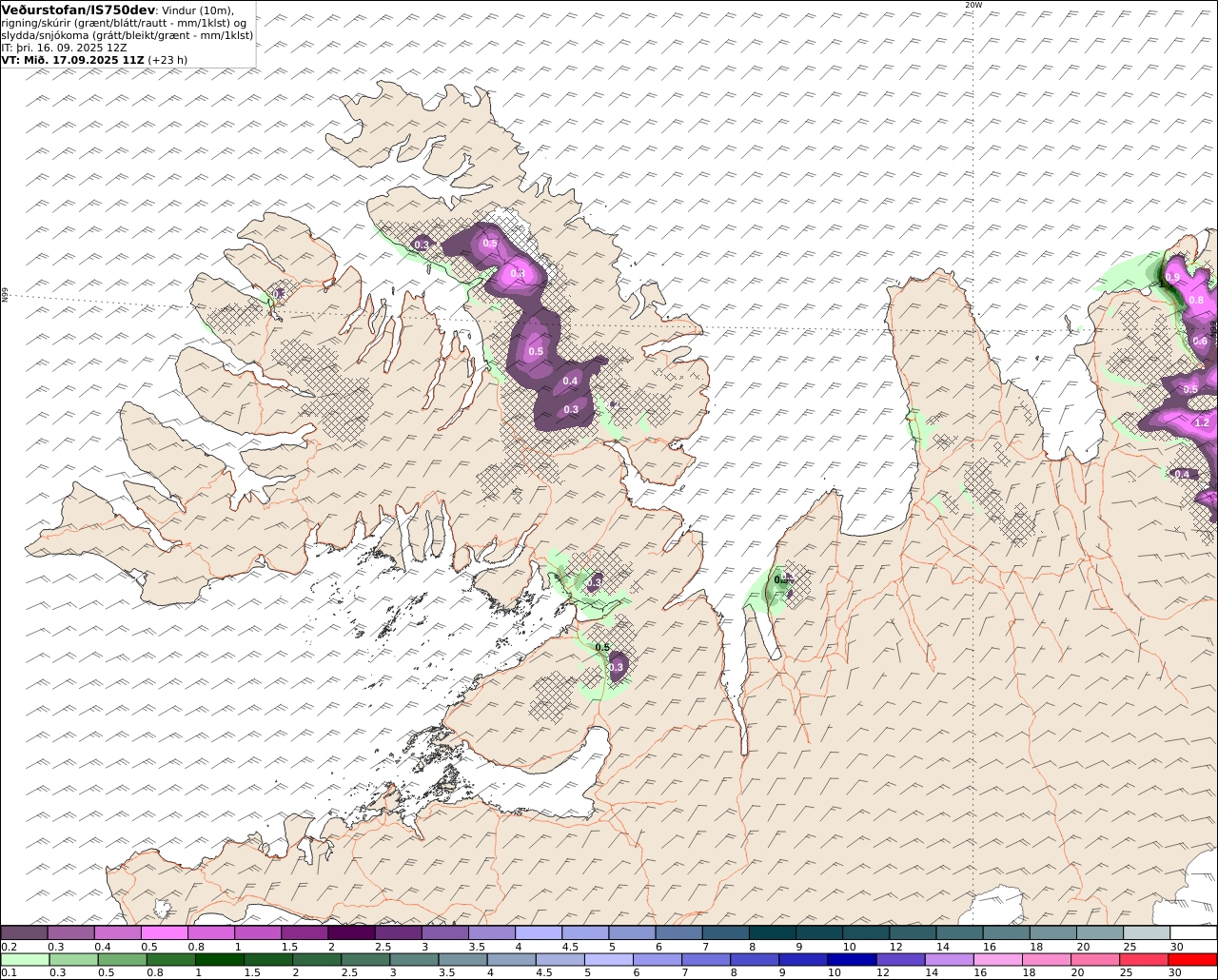Click the valid time 'VT: Mið. 17.09.2025 11Z'
The width and height of the screenshot is (1218, 980).
72,60
